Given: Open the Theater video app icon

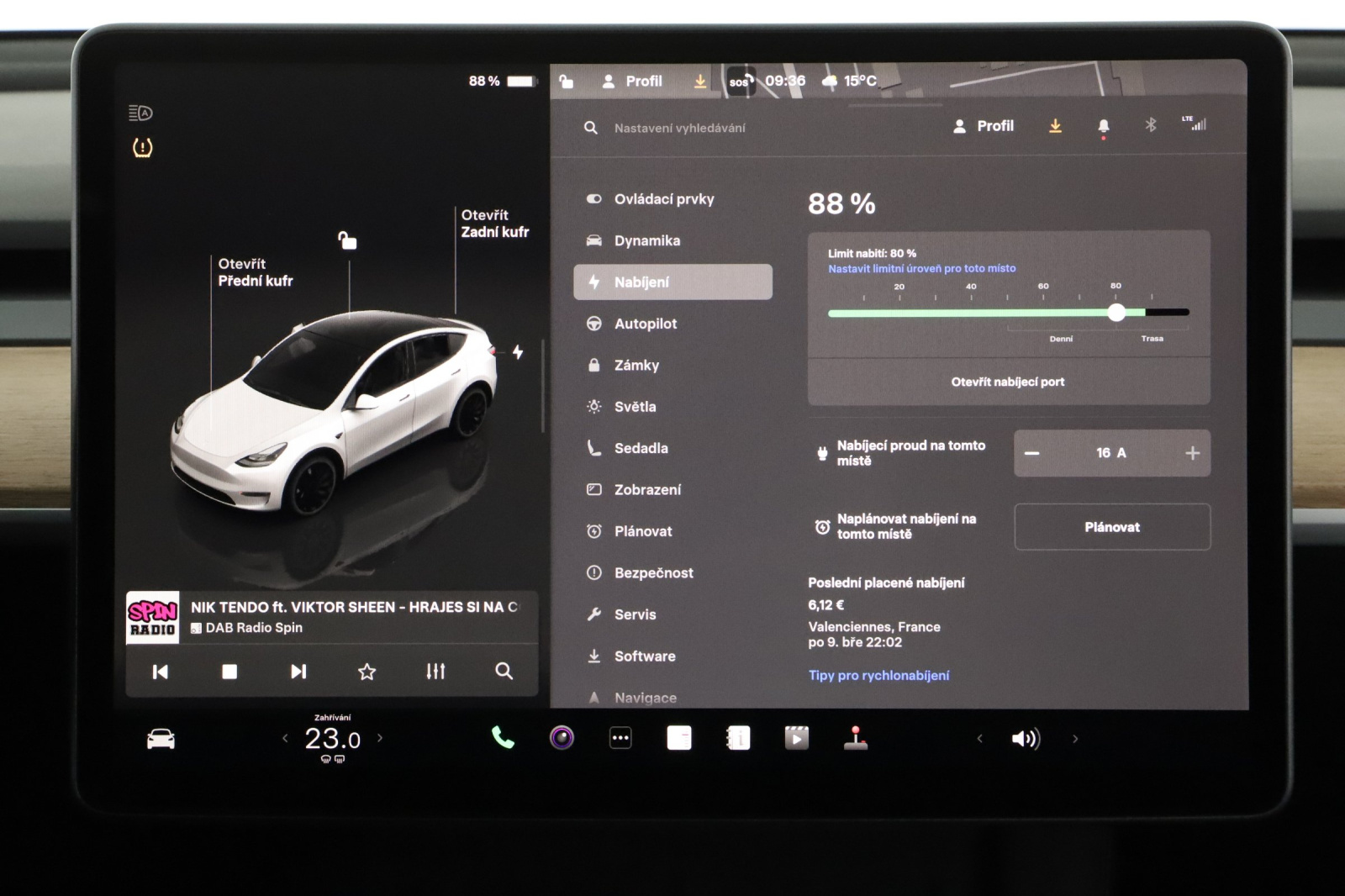Looking at the screenshot, I should pos(797,738).
